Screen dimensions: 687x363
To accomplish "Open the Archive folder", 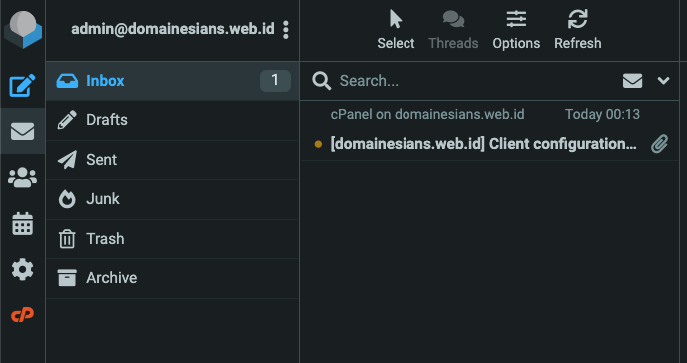I will click(x=173, y=278).
